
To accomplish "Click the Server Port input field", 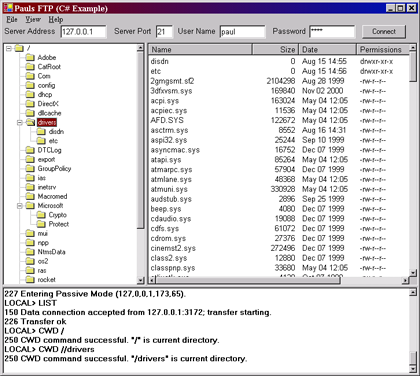I will pos(164,32).
